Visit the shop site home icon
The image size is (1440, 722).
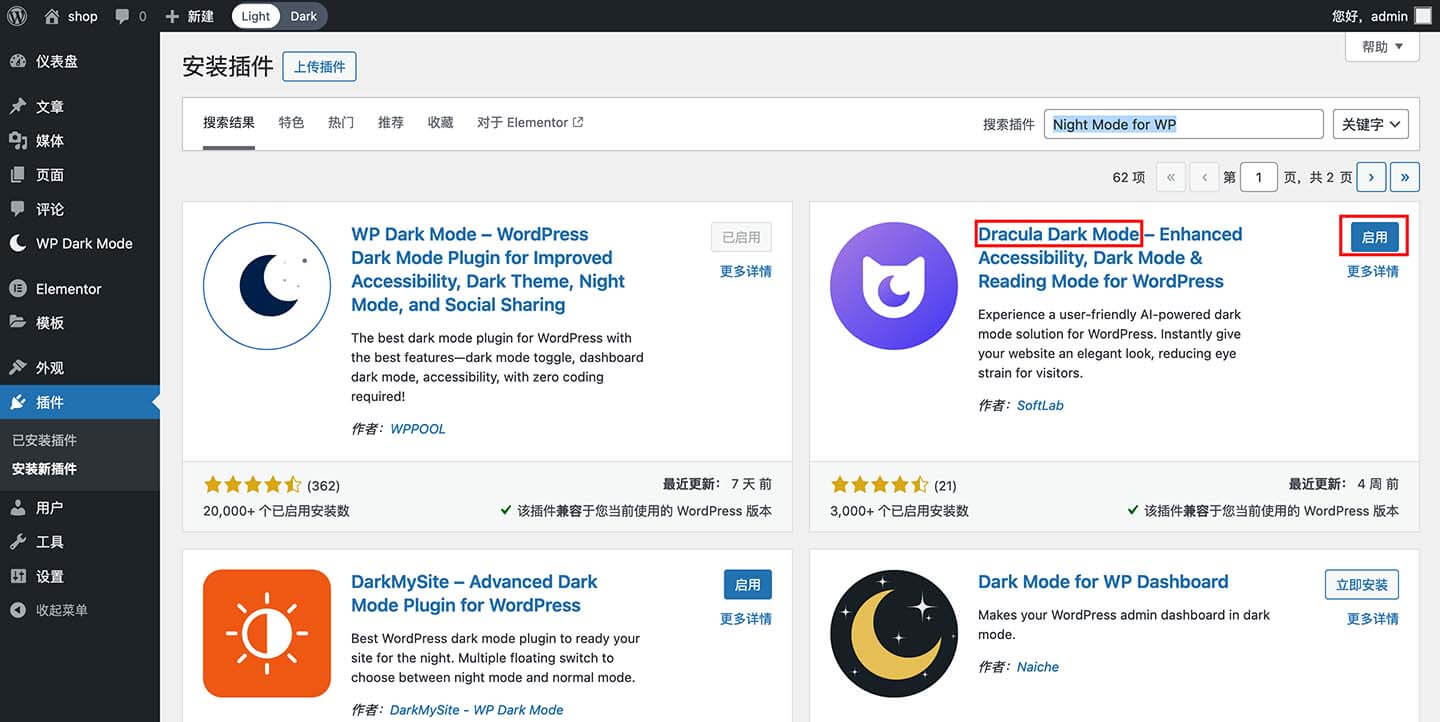coord(52,16)
